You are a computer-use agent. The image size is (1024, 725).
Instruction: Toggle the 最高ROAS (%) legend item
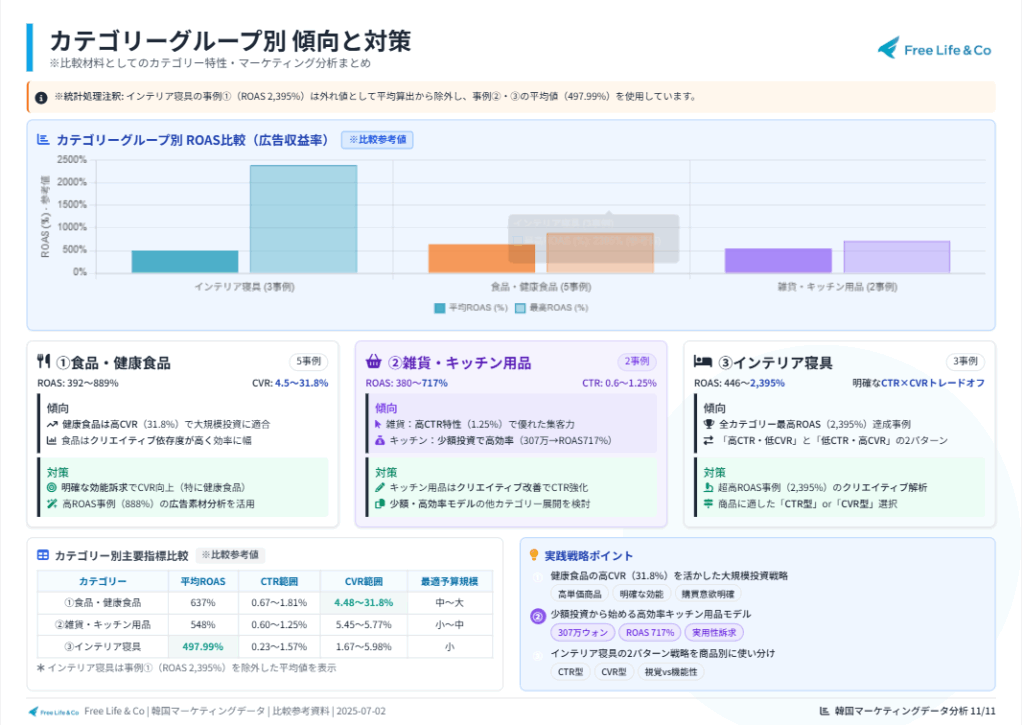(551, 308)
